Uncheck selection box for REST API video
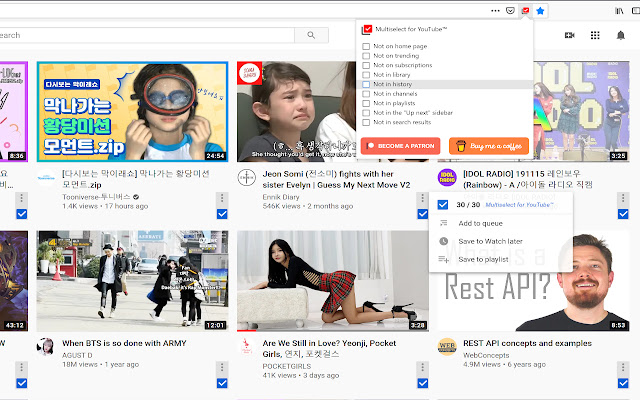The image size is (640, 400). pyautogui.click(x=623, y=383)
